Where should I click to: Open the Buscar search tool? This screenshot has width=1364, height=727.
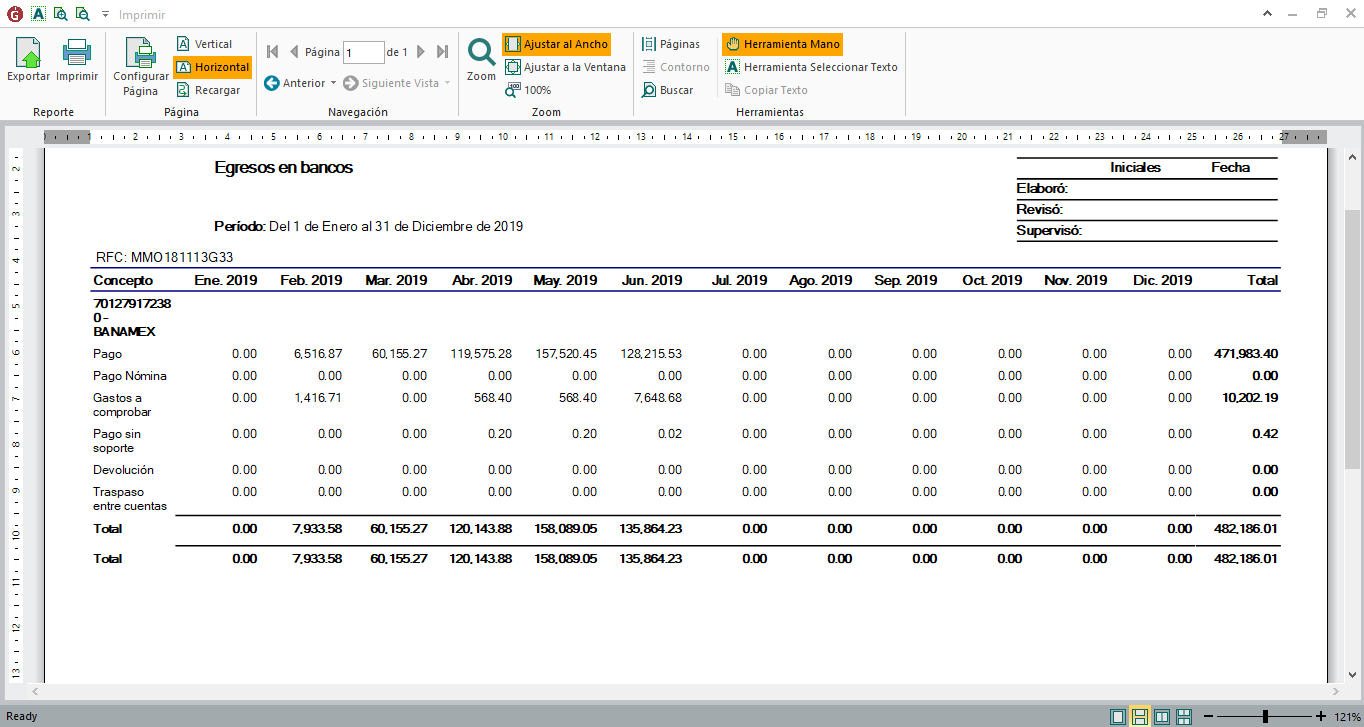click(668, 90)
